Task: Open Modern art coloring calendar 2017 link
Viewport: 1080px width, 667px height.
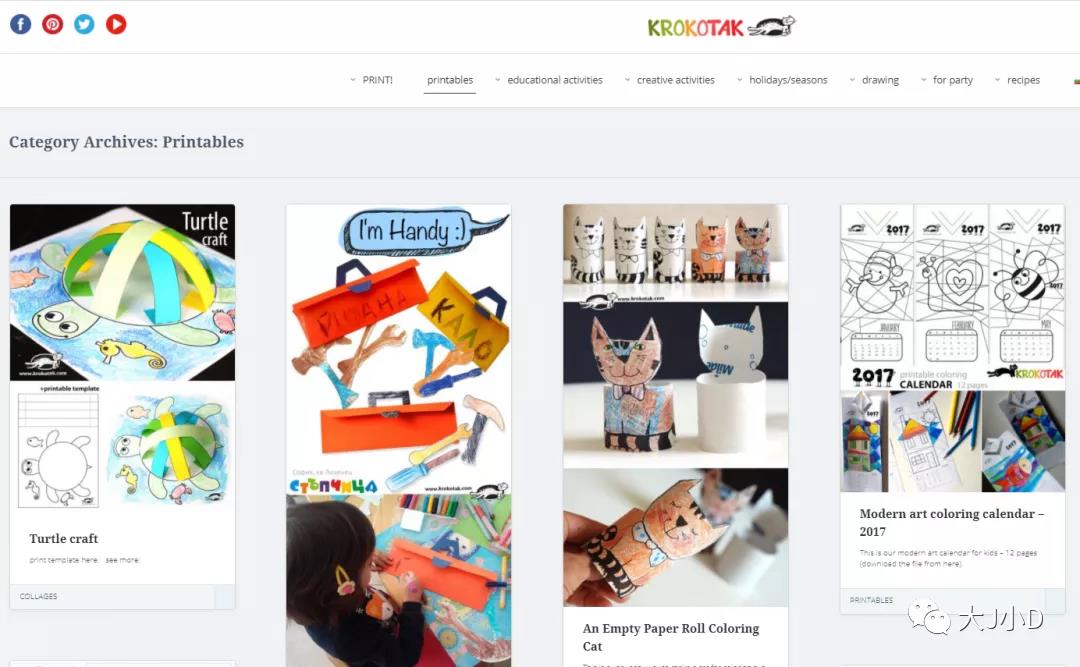Action: click(951, 522)
